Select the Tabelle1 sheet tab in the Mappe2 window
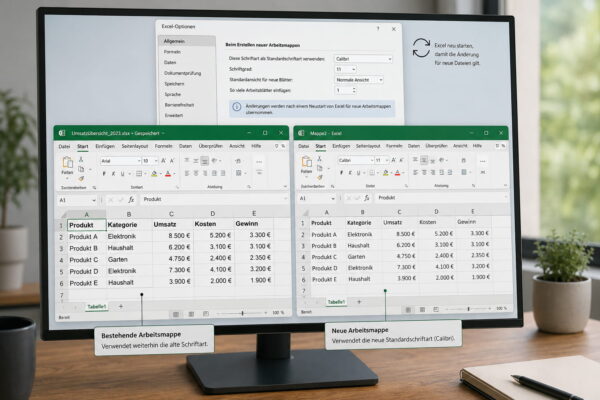 tap(336, 302)
